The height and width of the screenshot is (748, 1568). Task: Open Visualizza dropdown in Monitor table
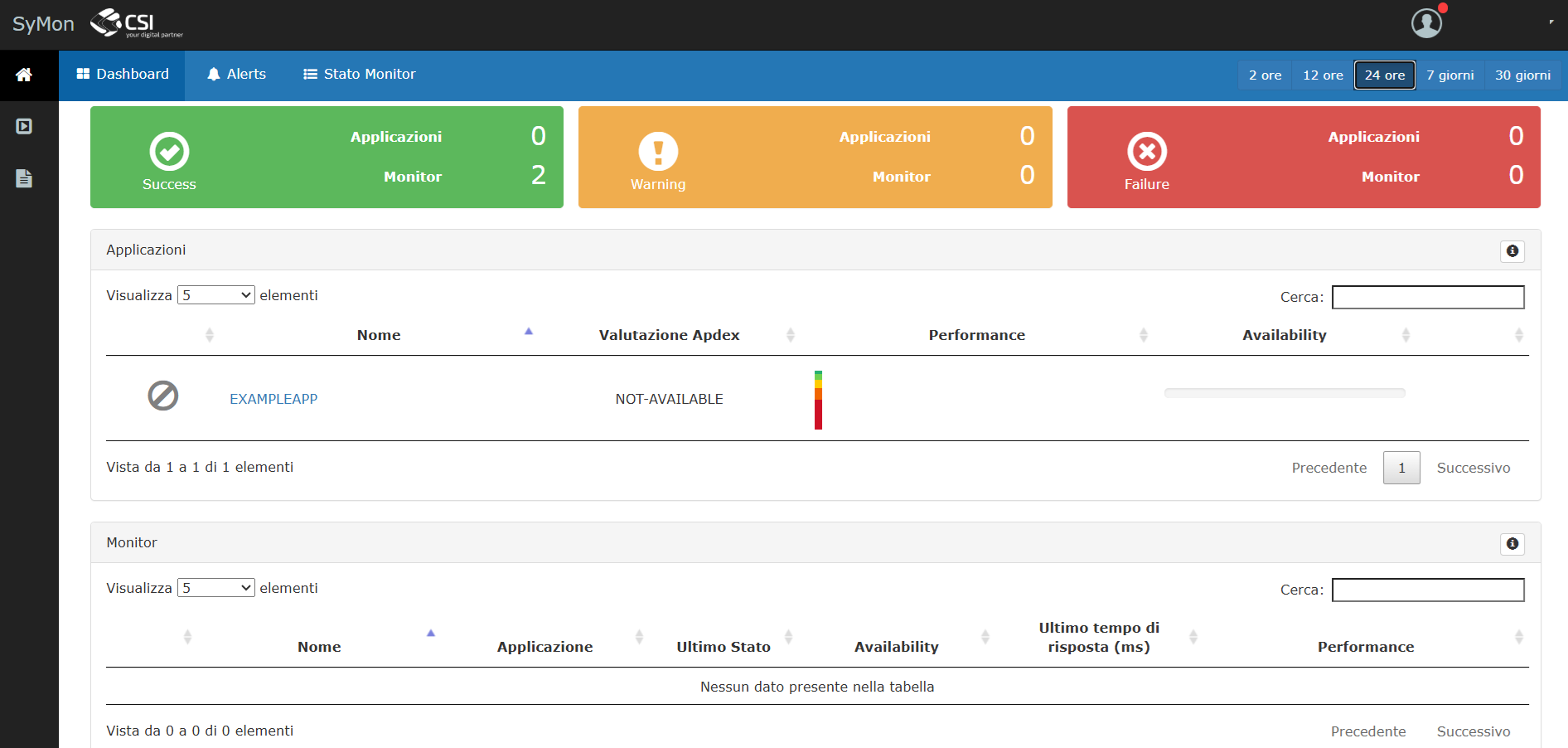click(x=216, y=588)
